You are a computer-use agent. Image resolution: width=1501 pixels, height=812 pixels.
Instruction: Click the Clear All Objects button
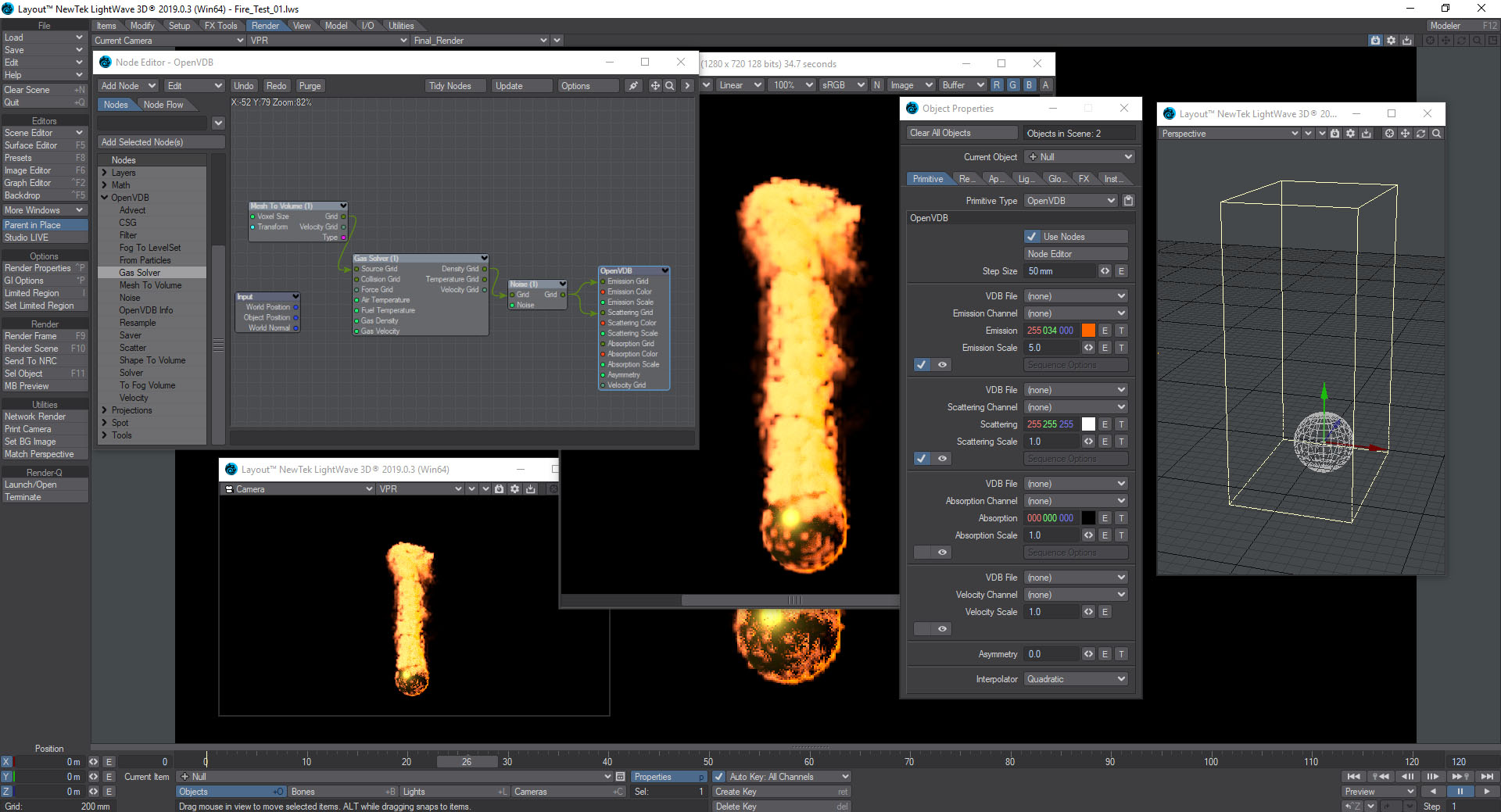click(962, 133)
